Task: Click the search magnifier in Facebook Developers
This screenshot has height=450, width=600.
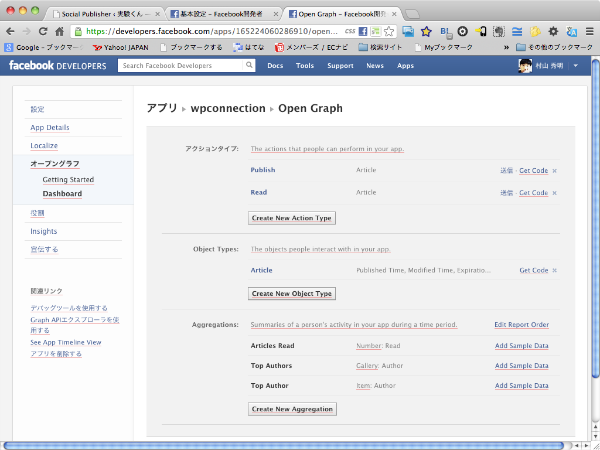Action: (249, 65)
